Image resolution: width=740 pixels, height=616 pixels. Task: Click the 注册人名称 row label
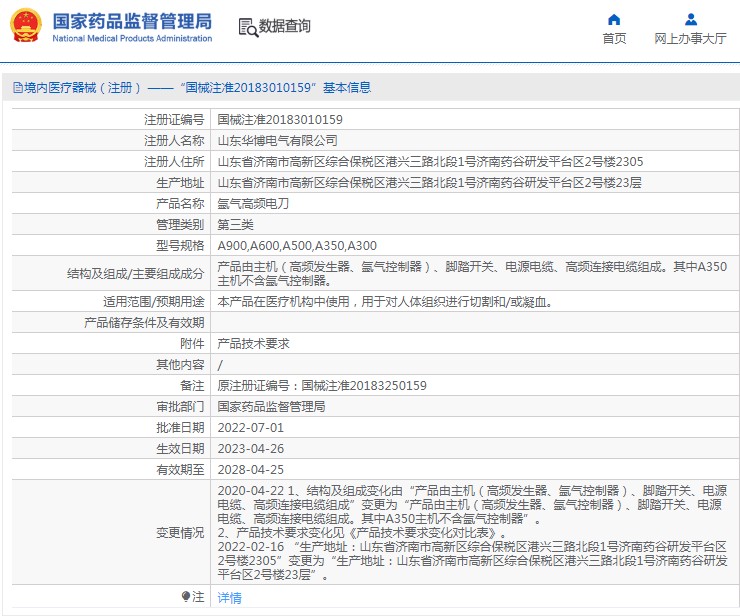coord(174,140)
